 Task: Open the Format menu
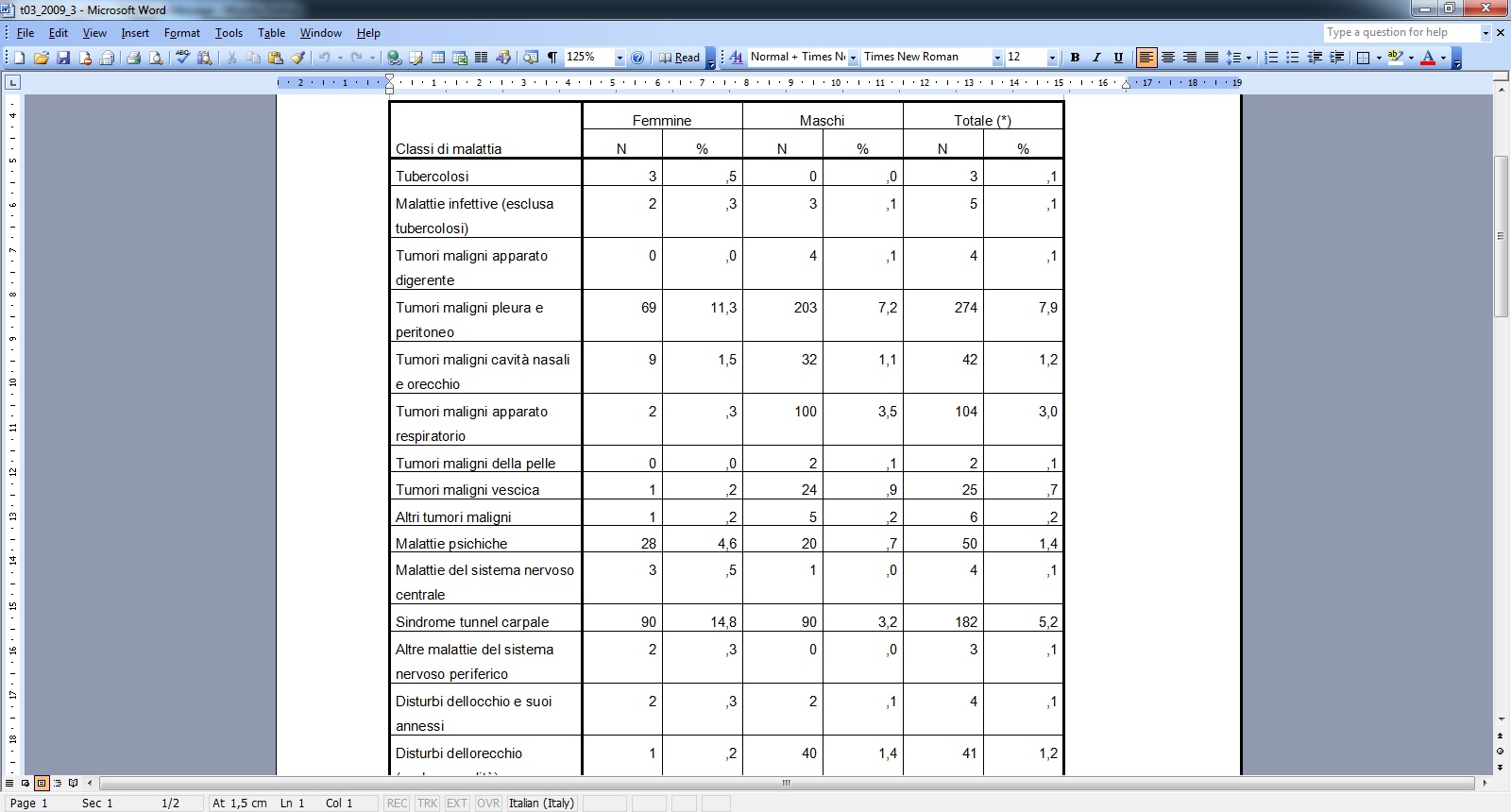tap(181, 33)
